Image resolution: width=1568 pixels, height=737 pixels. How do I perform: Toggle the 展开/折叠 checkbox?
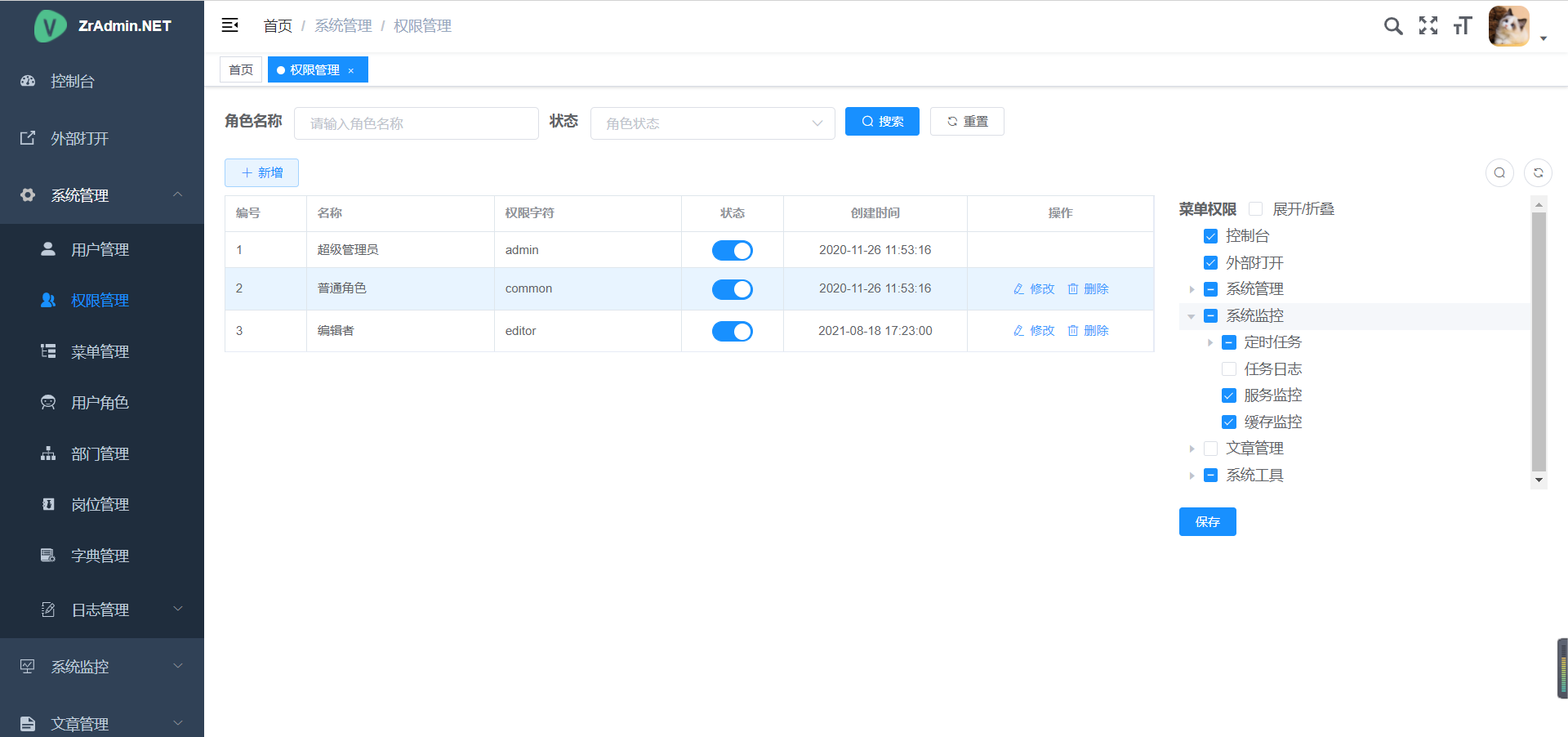click(x=1256, y=209)
